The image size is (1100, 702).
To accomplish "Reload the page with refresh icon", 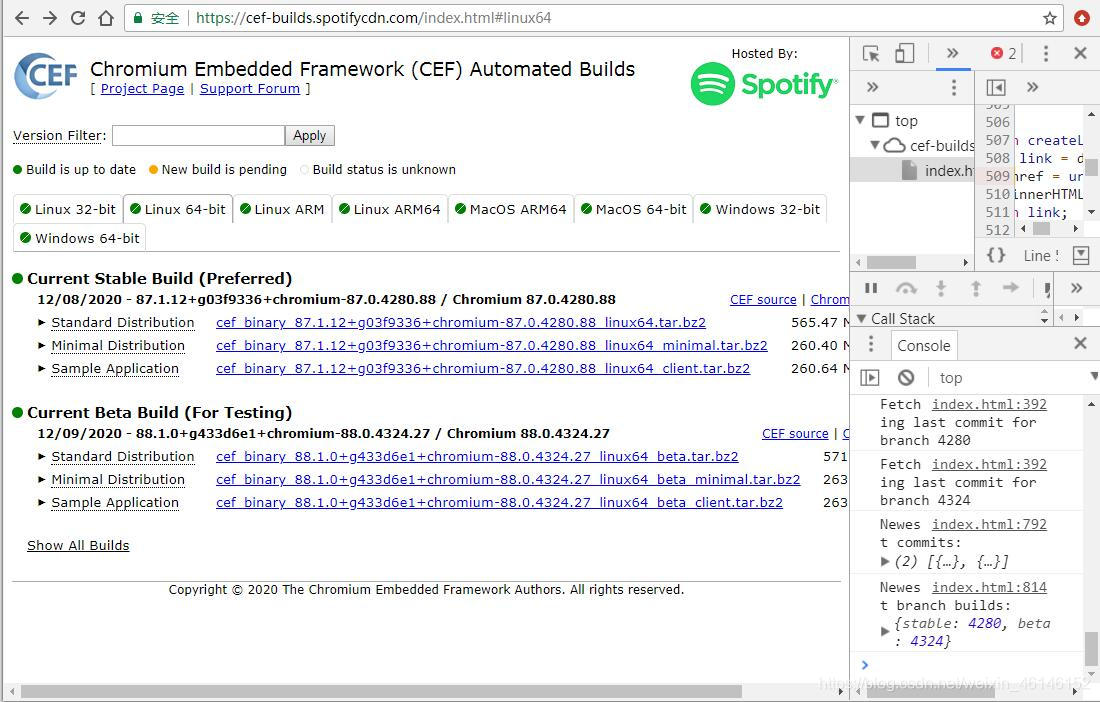I will coord(78,18).
